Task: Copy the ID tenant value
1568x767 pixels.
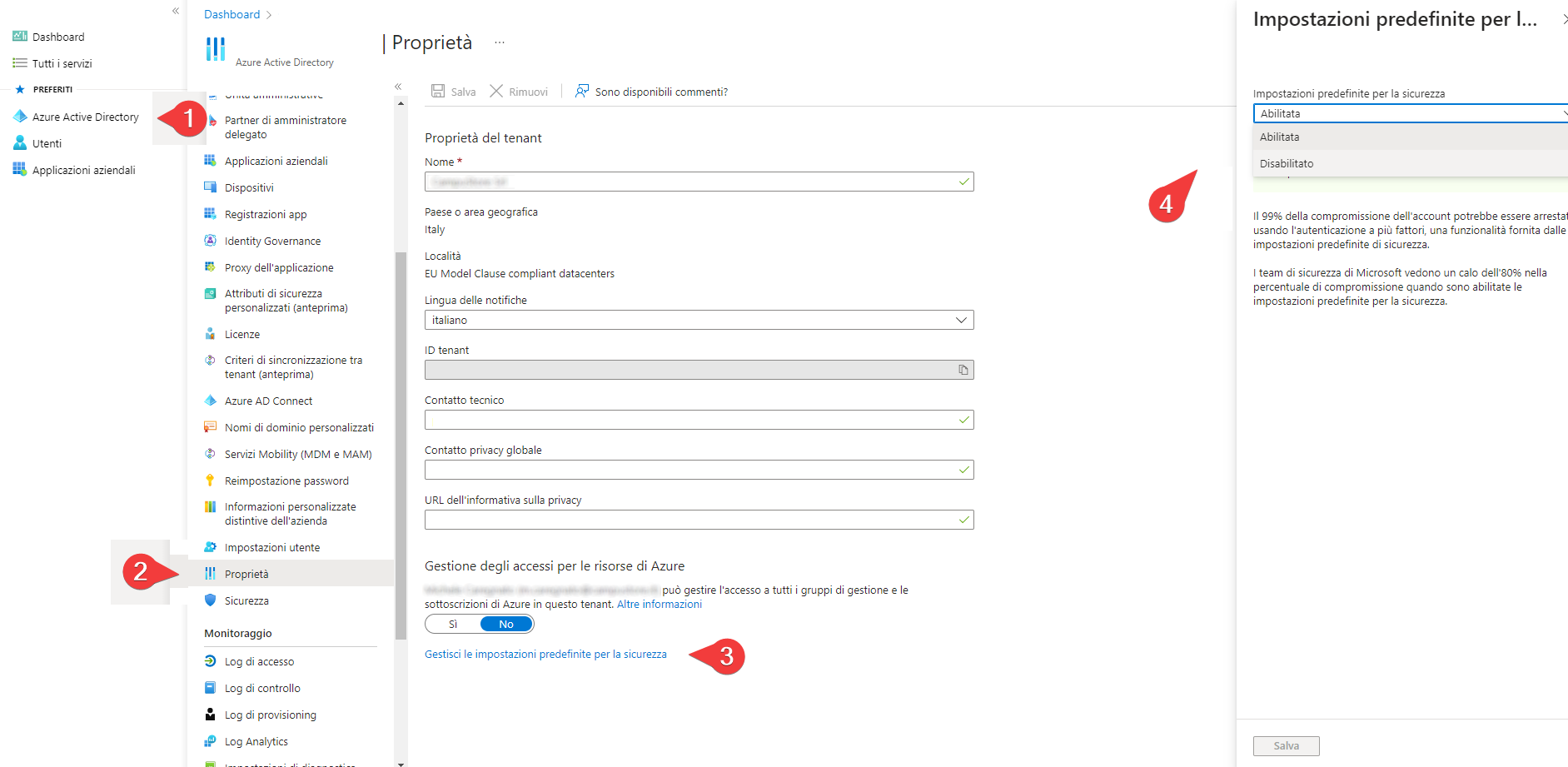Action: 963,370
